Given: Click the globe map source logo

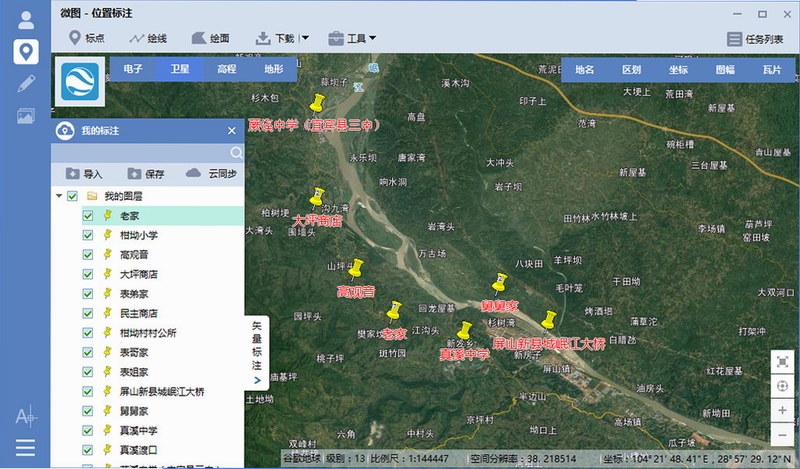Looking at the screenshot, I should (x=80, y=82).
